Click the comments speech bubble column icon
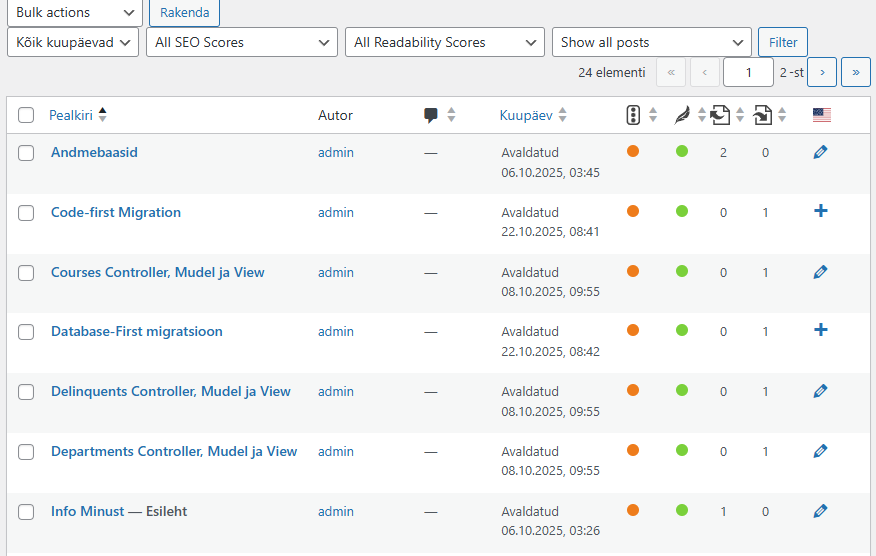This screenshot has height=556, width=876. point(431,115)
